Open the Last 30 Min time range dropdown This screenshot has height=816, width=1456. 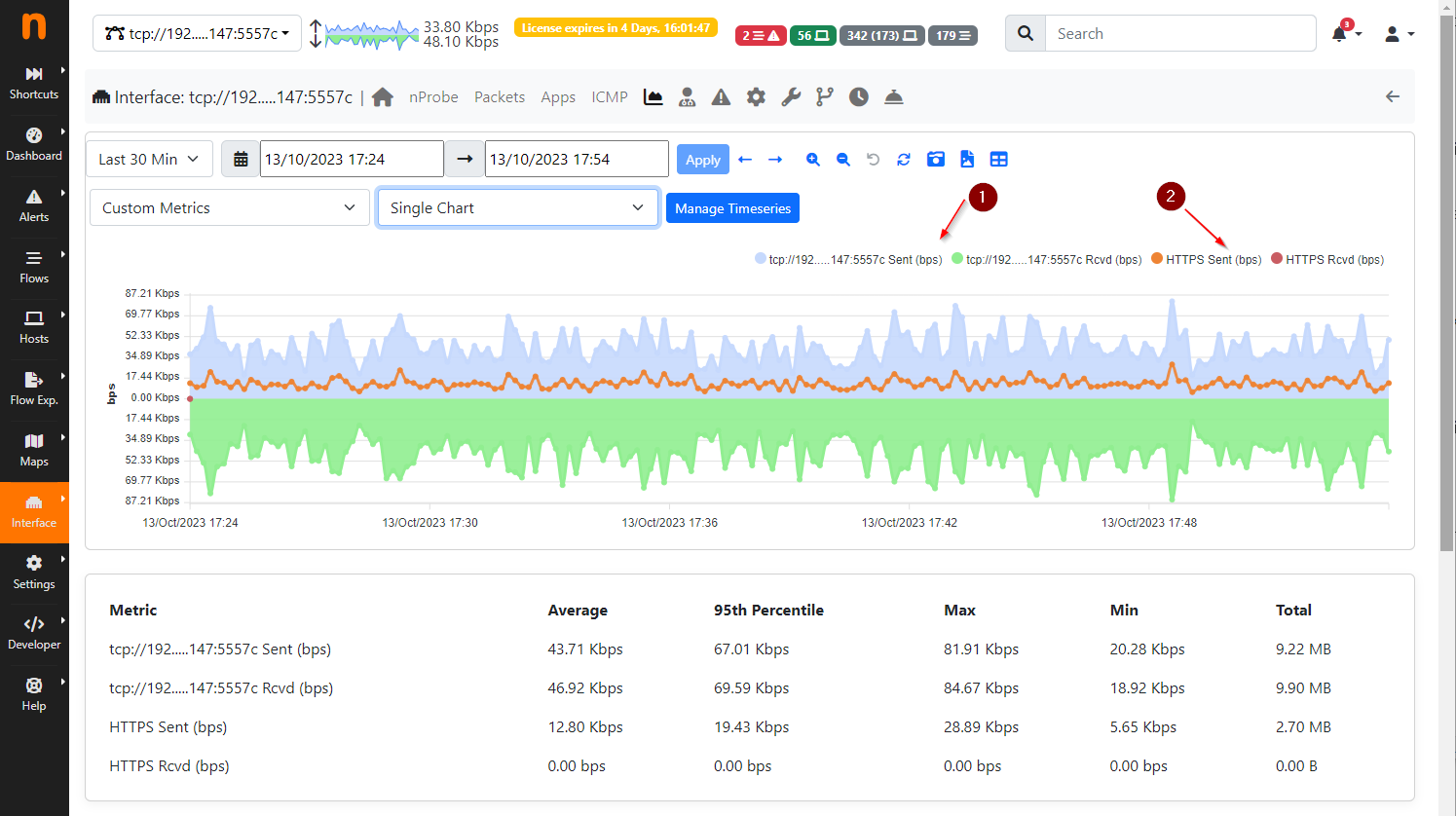coord(148,158)
